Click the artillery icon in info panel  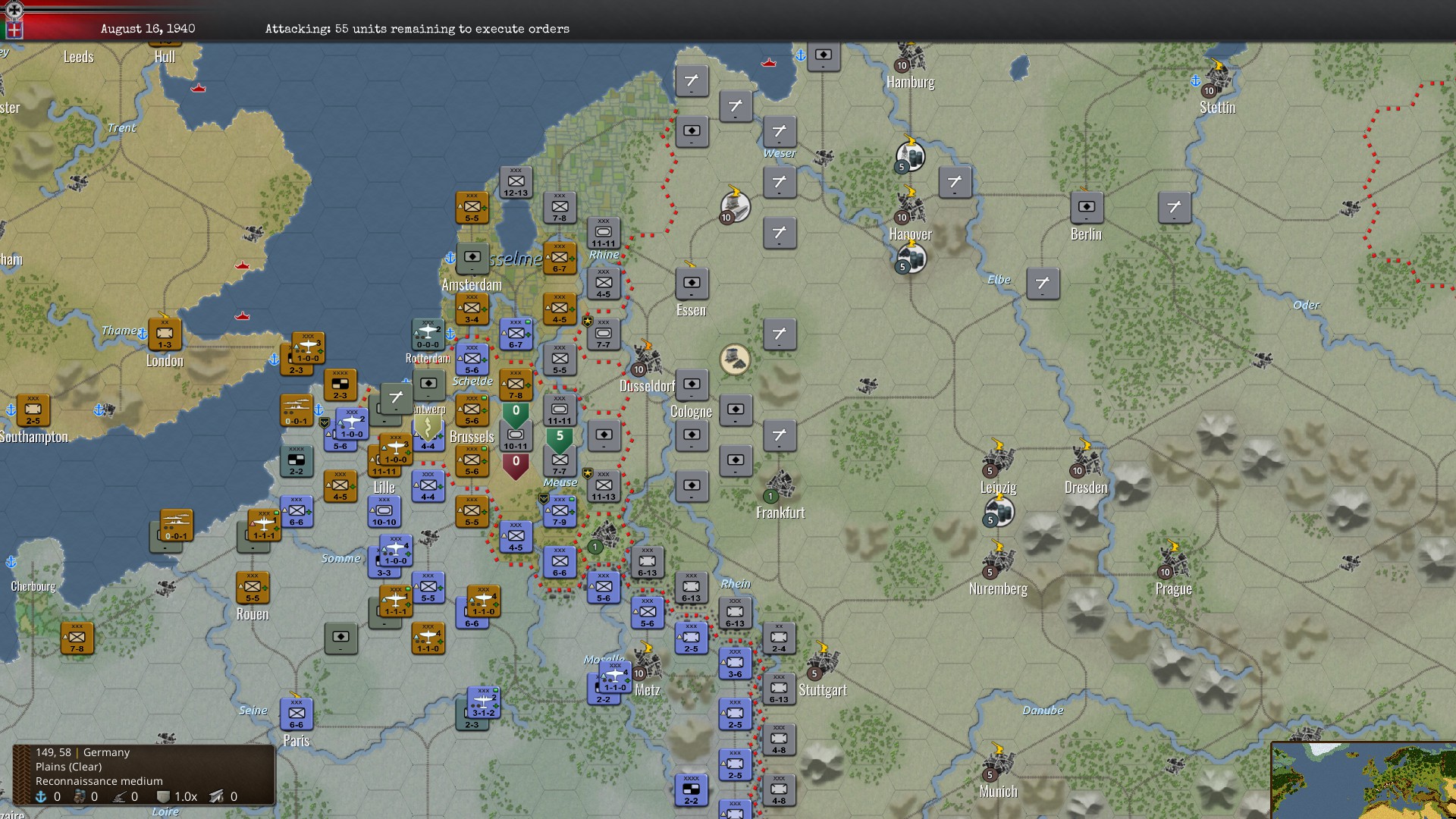(x=120, y=796)
